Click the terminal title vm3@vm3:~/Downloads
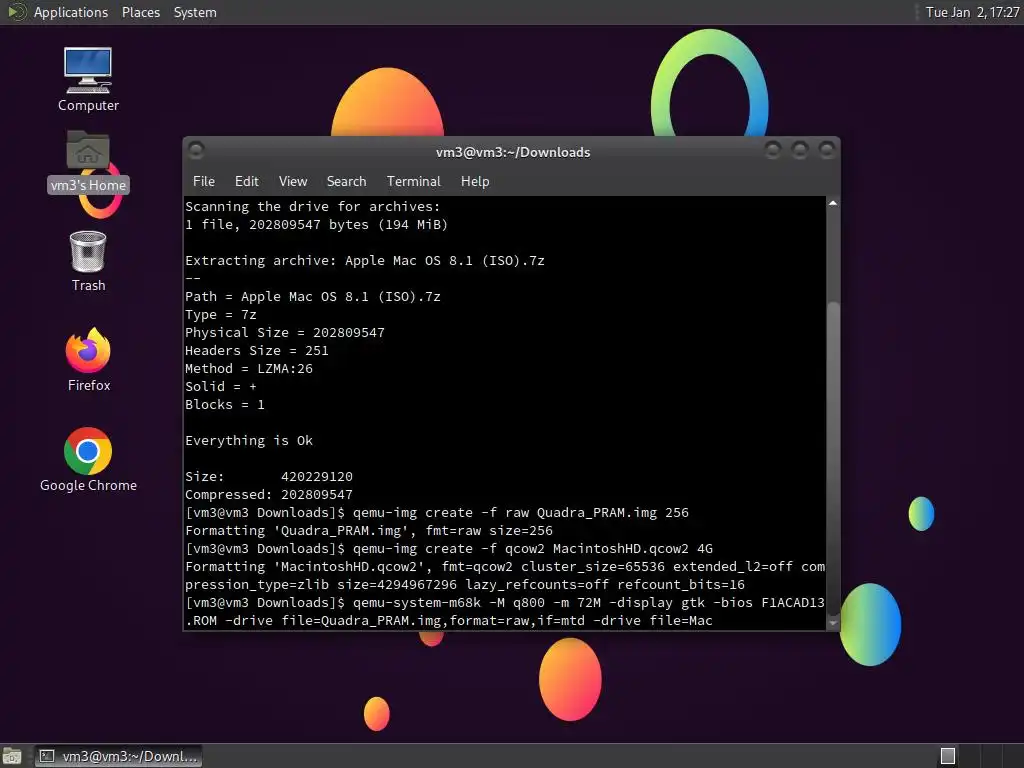Image resolution: width=1024 pixels, height=768 pixels. click(x=513, y=152)
